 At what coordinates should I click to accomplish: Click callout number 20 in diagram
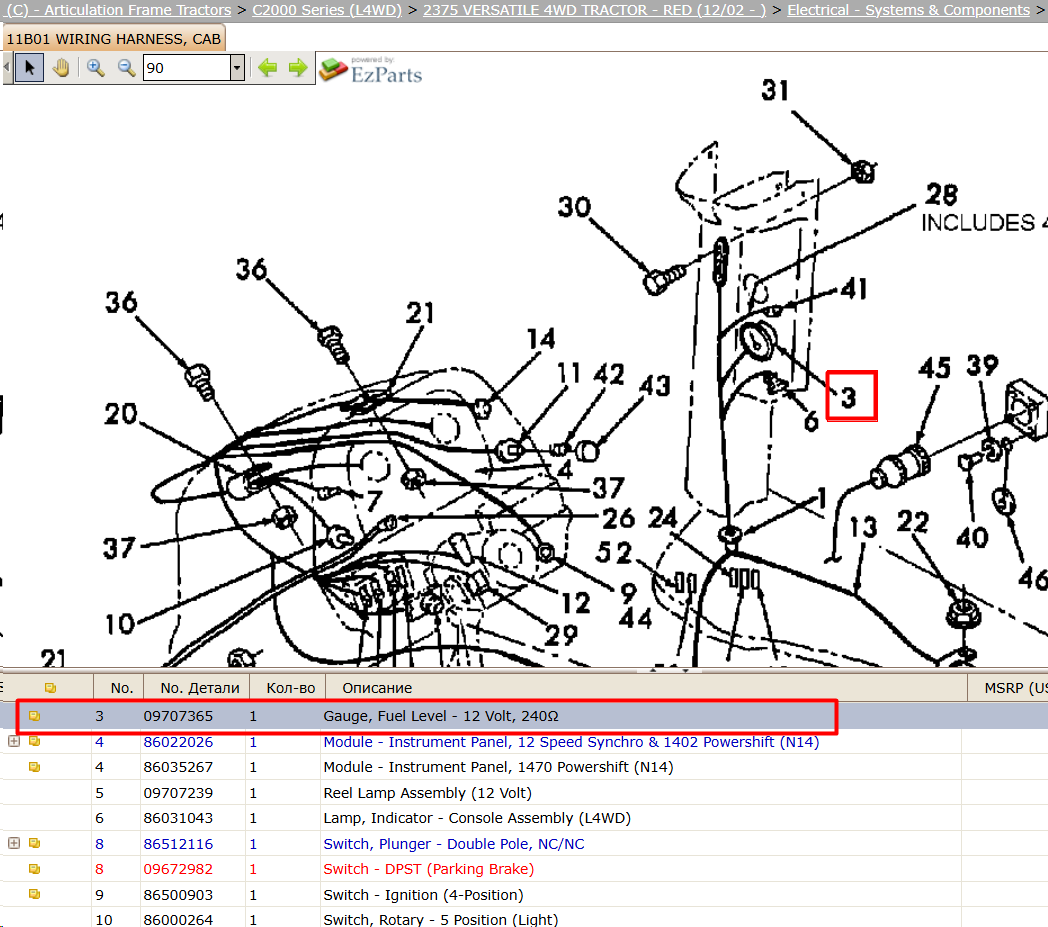[x=121, y=414]
